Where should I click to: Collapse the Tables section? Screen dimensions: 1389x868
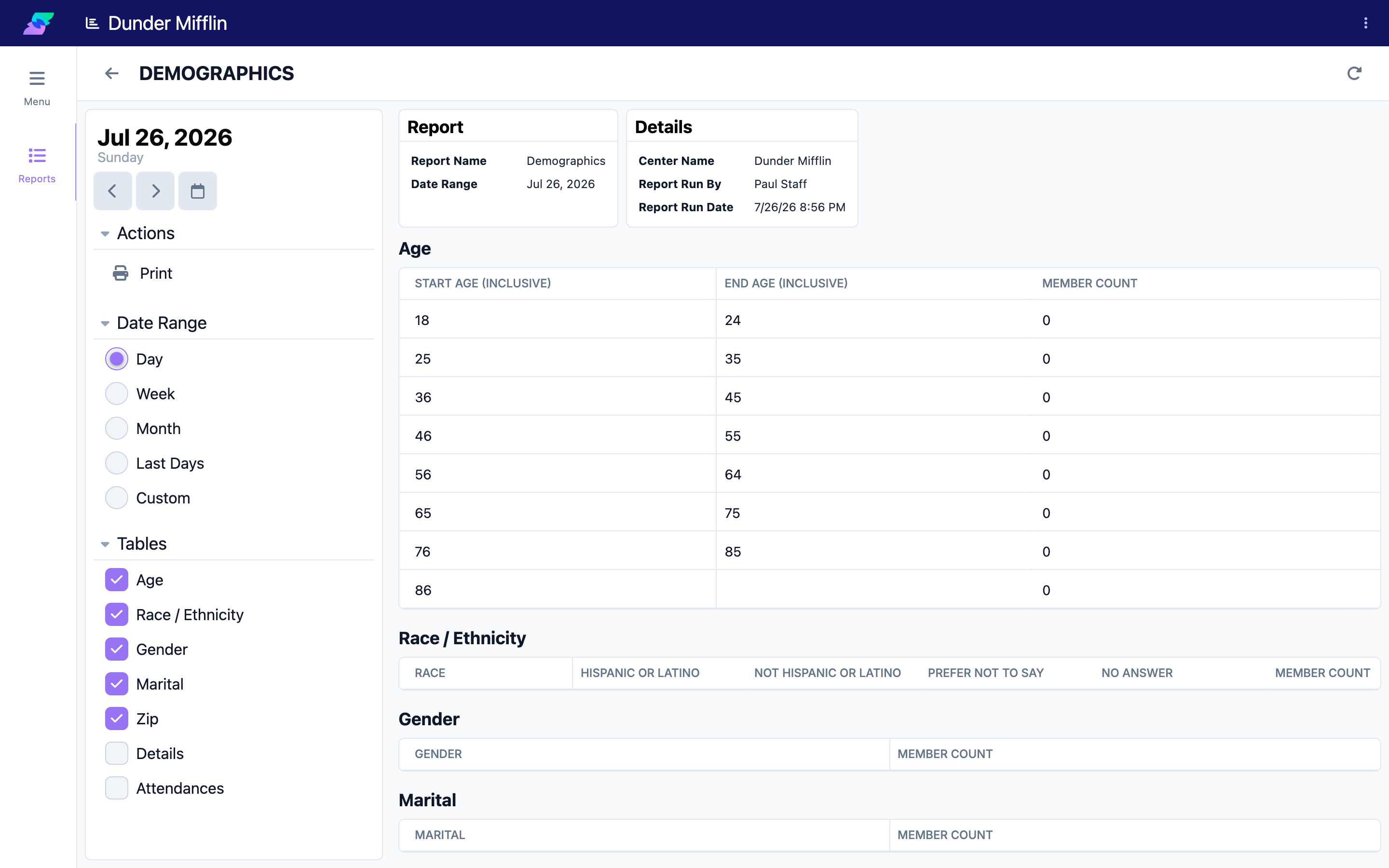(x=105, y=544)
